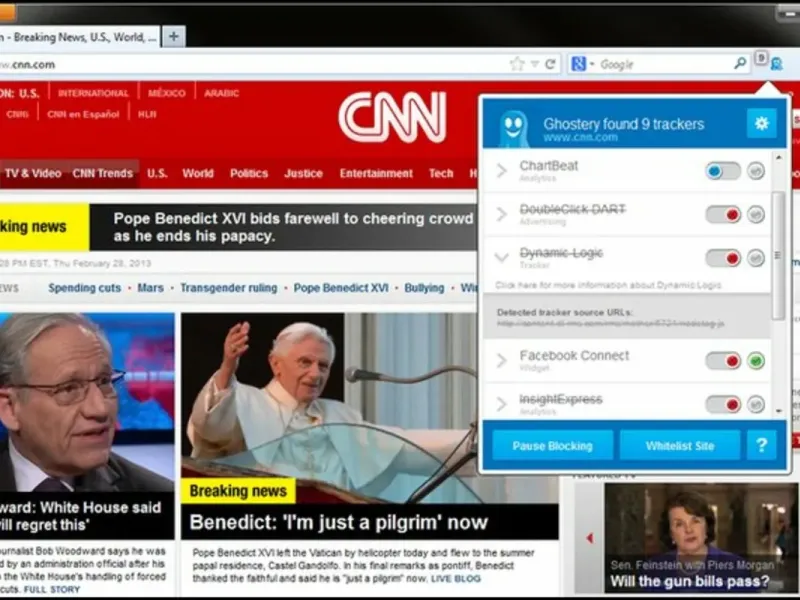Image resolution: width=800 pixels, height=600 pixels.
Task: Click toolbar icon left of Ghostery
Action: click(x=761, y=58)
